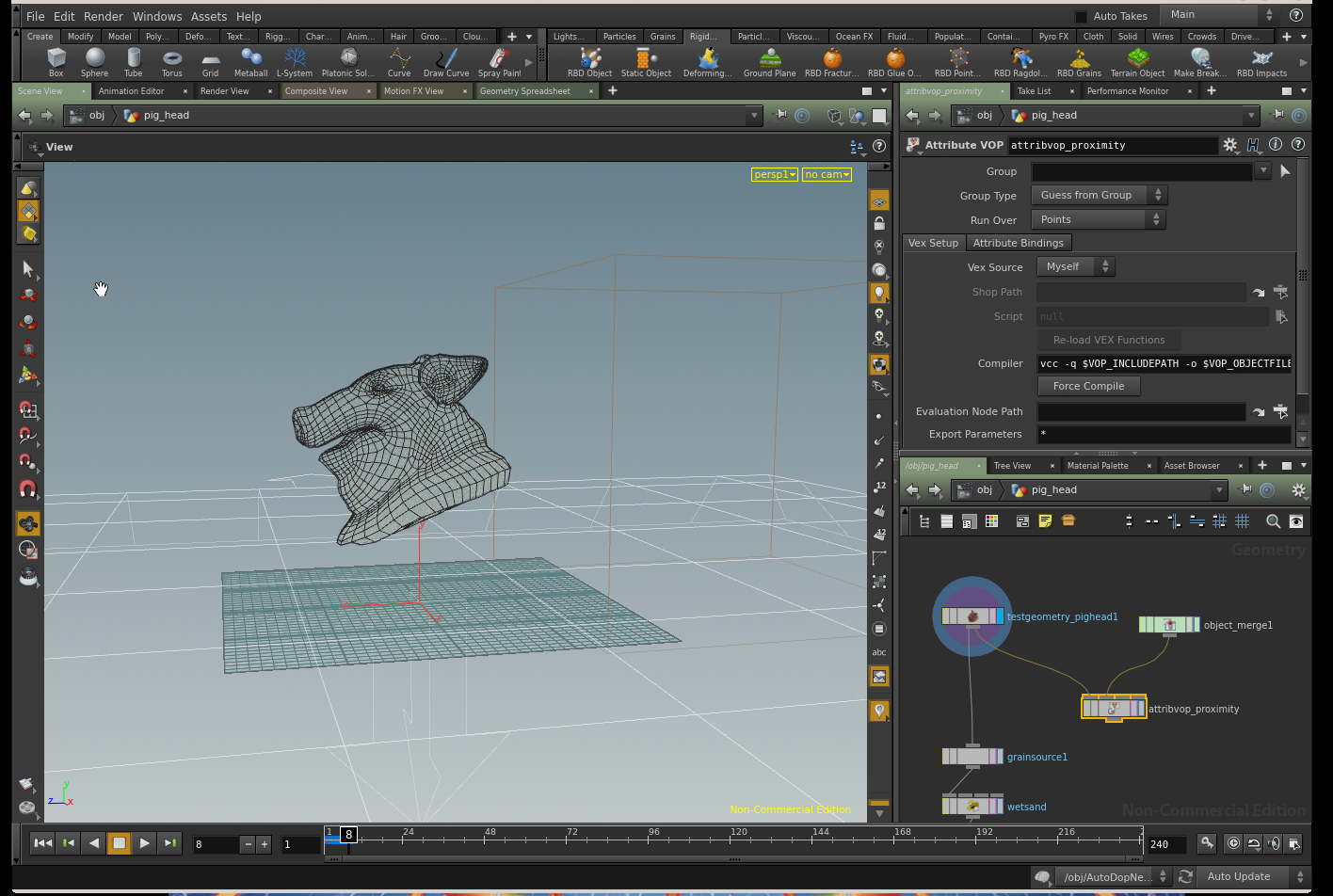Viewport: 1333px width, 896px height.
Task: Toggle the abc text display option
Action: click(x=879, y=652)
